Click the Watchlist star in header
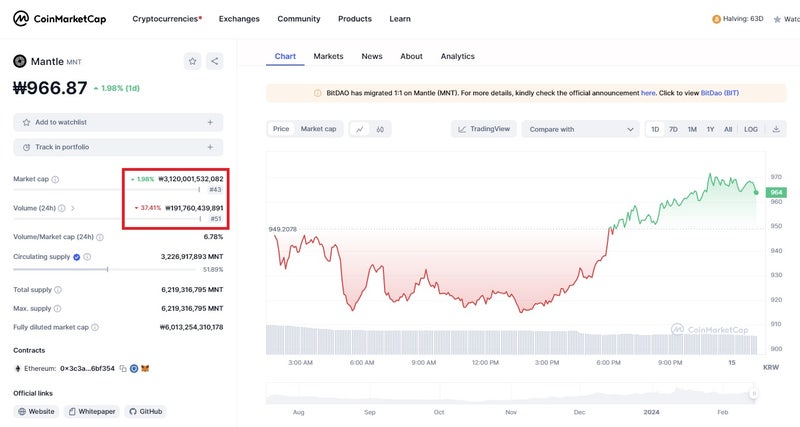The height and width of the screenshot is (427, 800). pyautogui.click(x=777, y=19)
